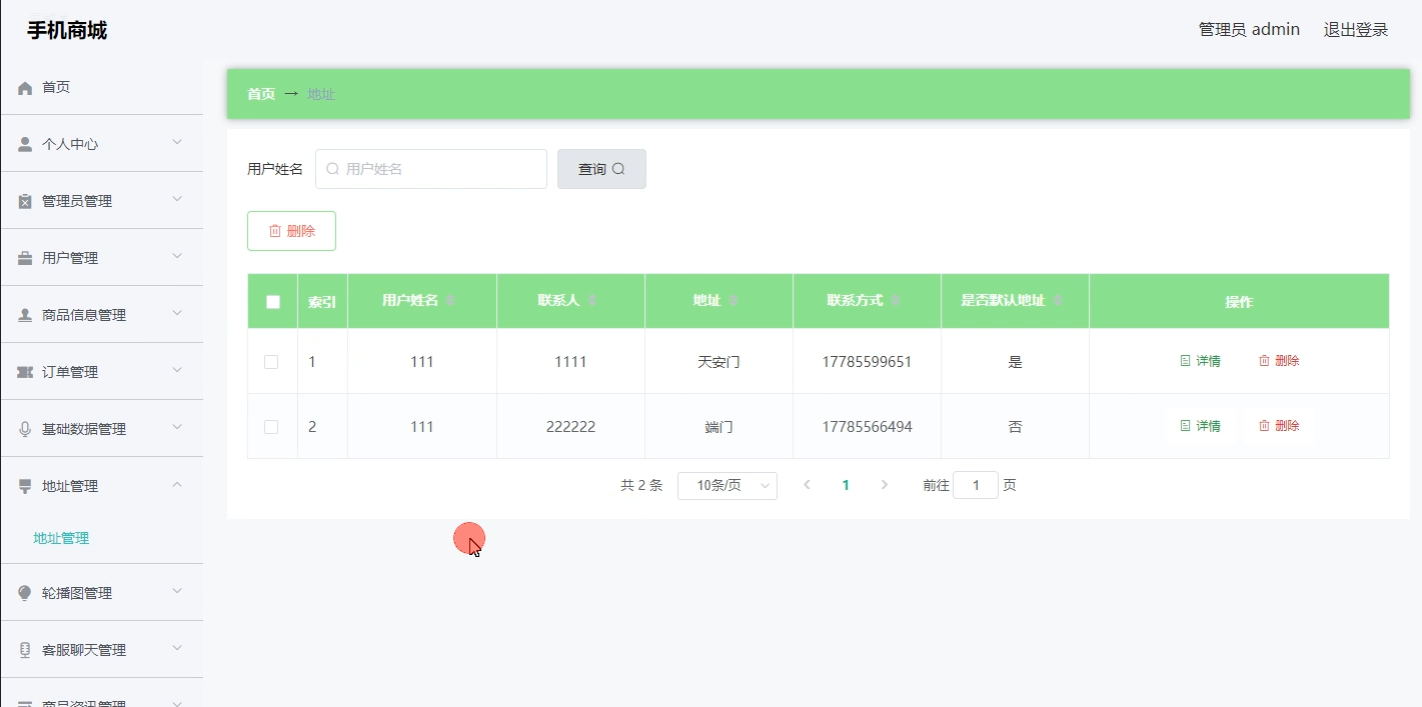This screenshot has height=707, width=1422.
Task: Click the 查询 search button
Action: pos(601,169)
